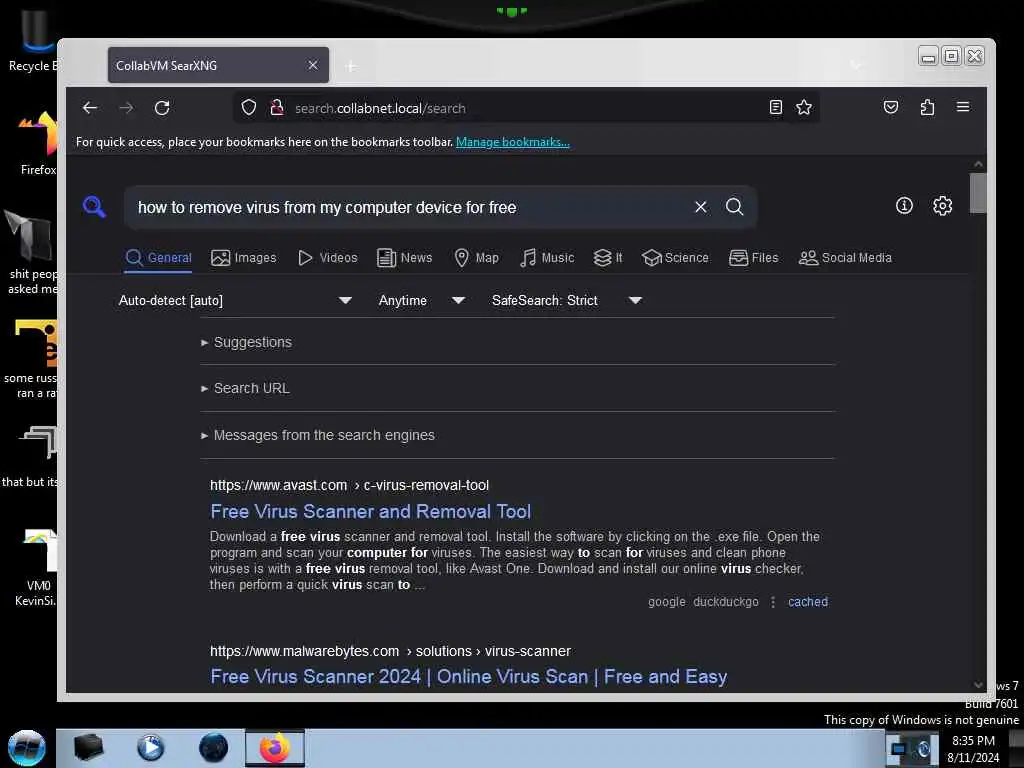Open the Firefox hamburger menu
Screen dimensions: 1024x768
(963, 107)
